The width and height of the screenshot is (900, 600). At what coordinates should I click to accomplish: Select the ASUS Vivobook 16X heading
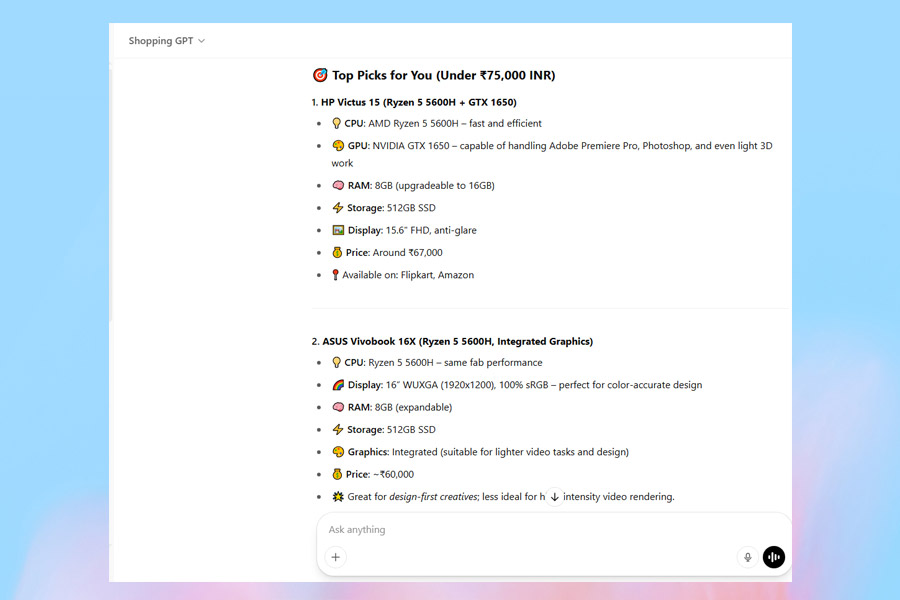tap(457, 341)
